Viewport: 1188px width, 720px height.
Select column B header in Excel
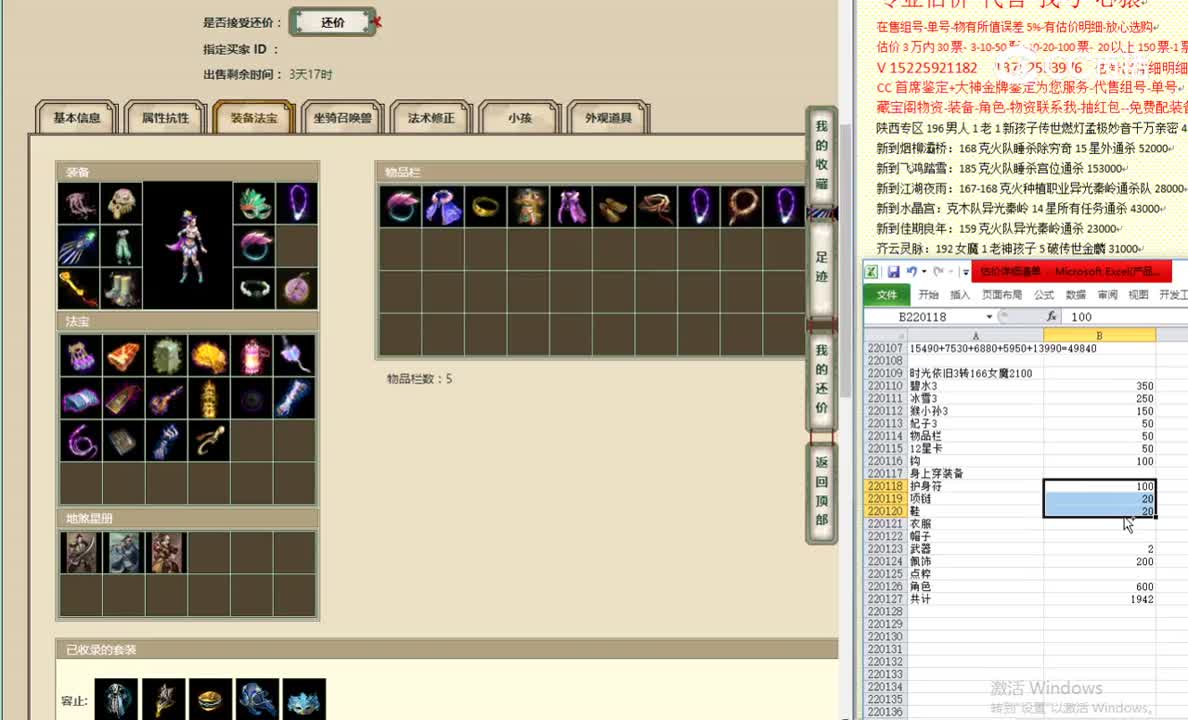pos(1099,335)
